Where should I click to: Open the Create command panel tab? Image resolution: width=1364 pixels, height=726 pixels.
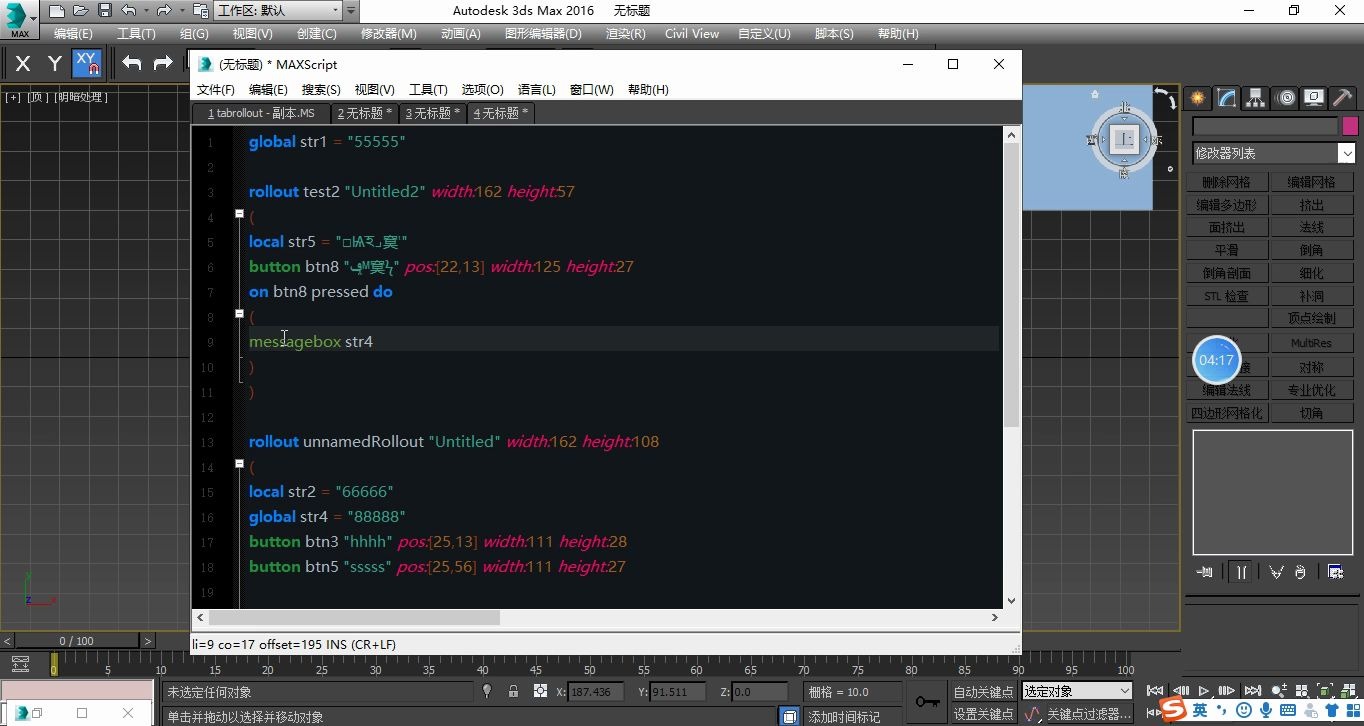coord(1197,98)
